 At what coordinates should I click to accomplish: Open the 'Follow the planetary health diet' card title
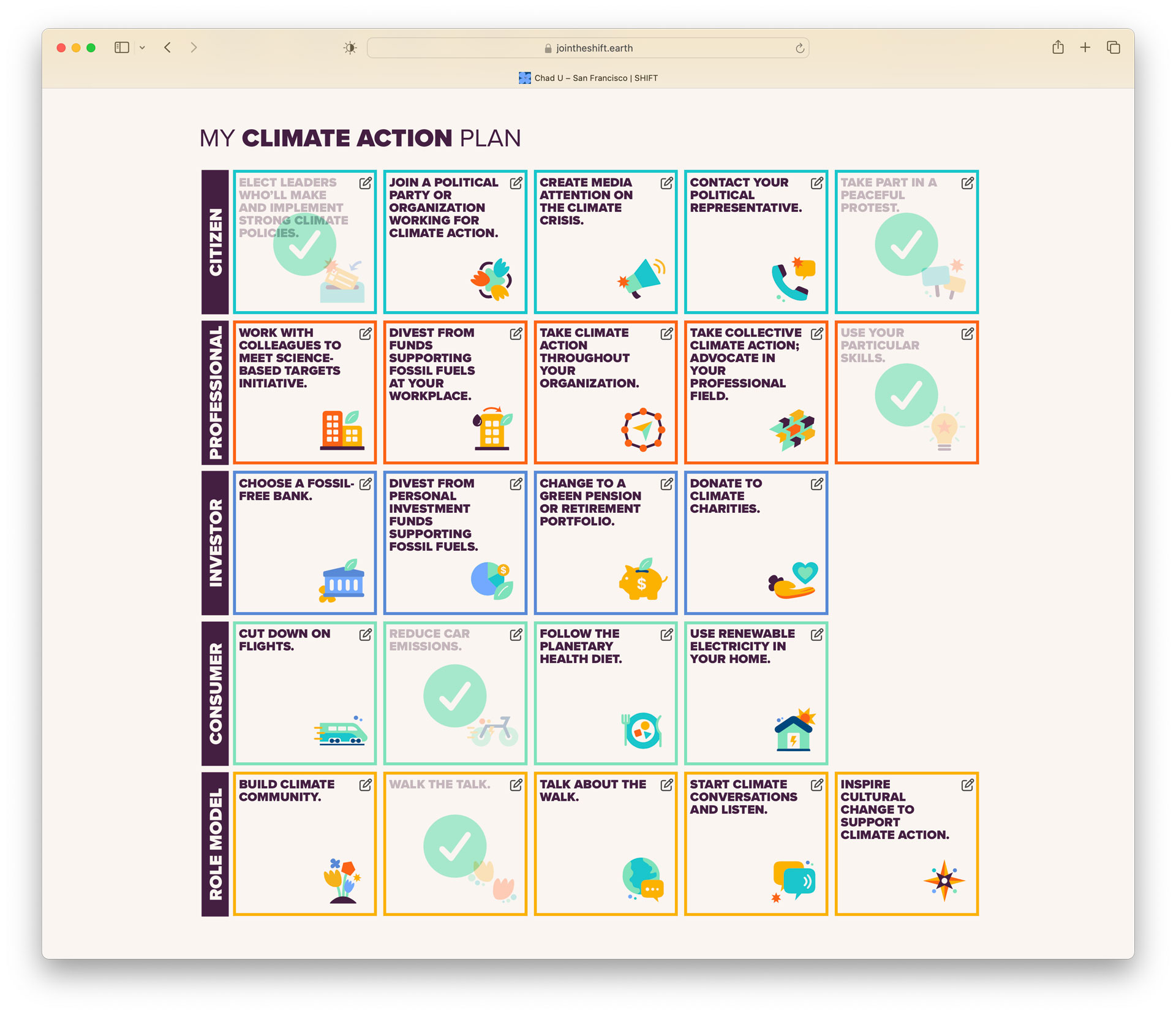[581, 646]
